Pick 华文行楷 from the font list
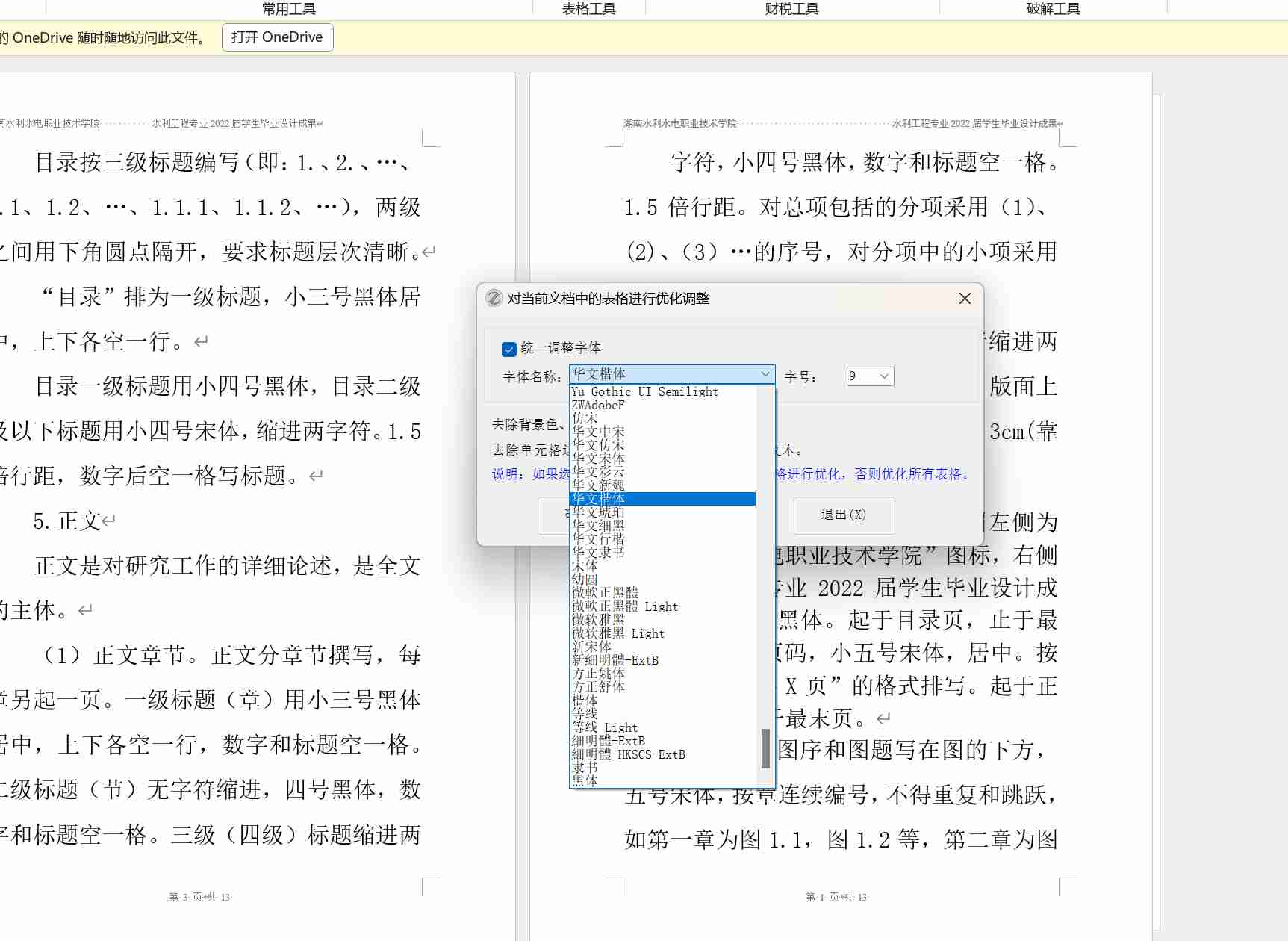Image resolution: width=1288 pixels, height=941 pixels. (x=599, y=539)
